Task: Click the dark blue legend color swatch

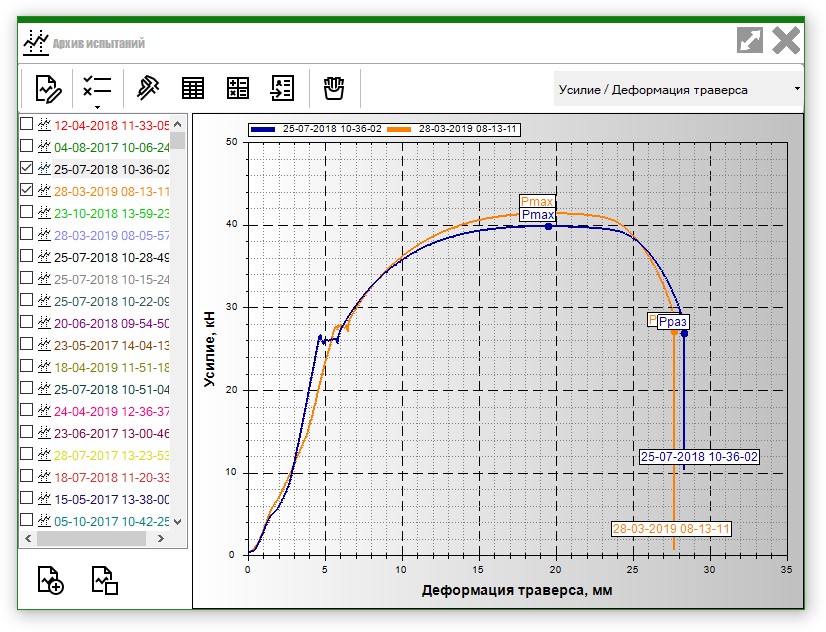Action: click(263, 129)
